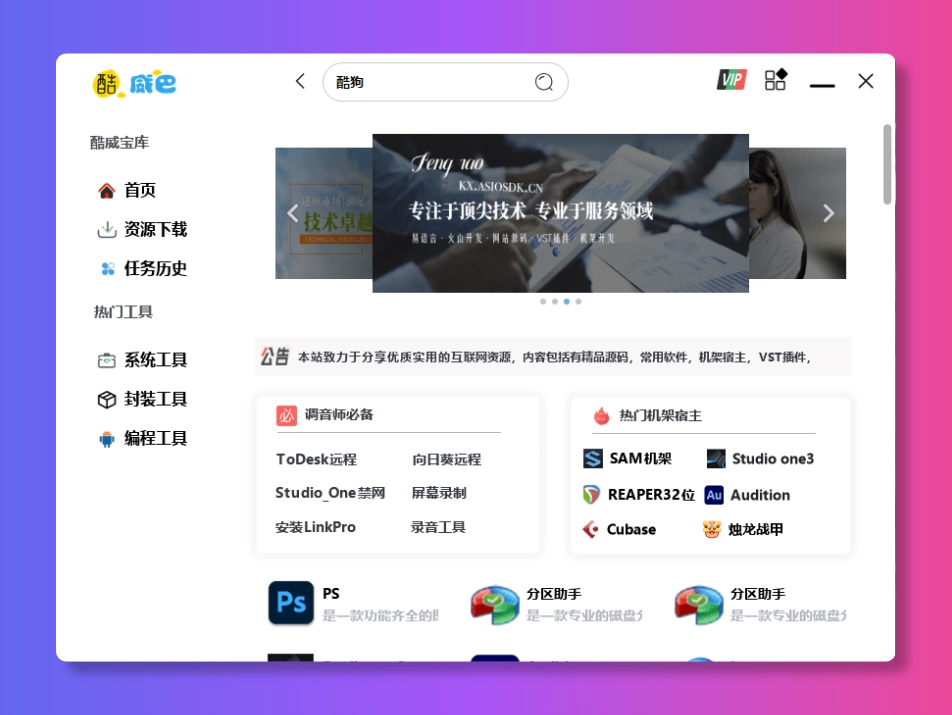Click the Audition label
The image size is (952, 715).
[x=760, y=495]
